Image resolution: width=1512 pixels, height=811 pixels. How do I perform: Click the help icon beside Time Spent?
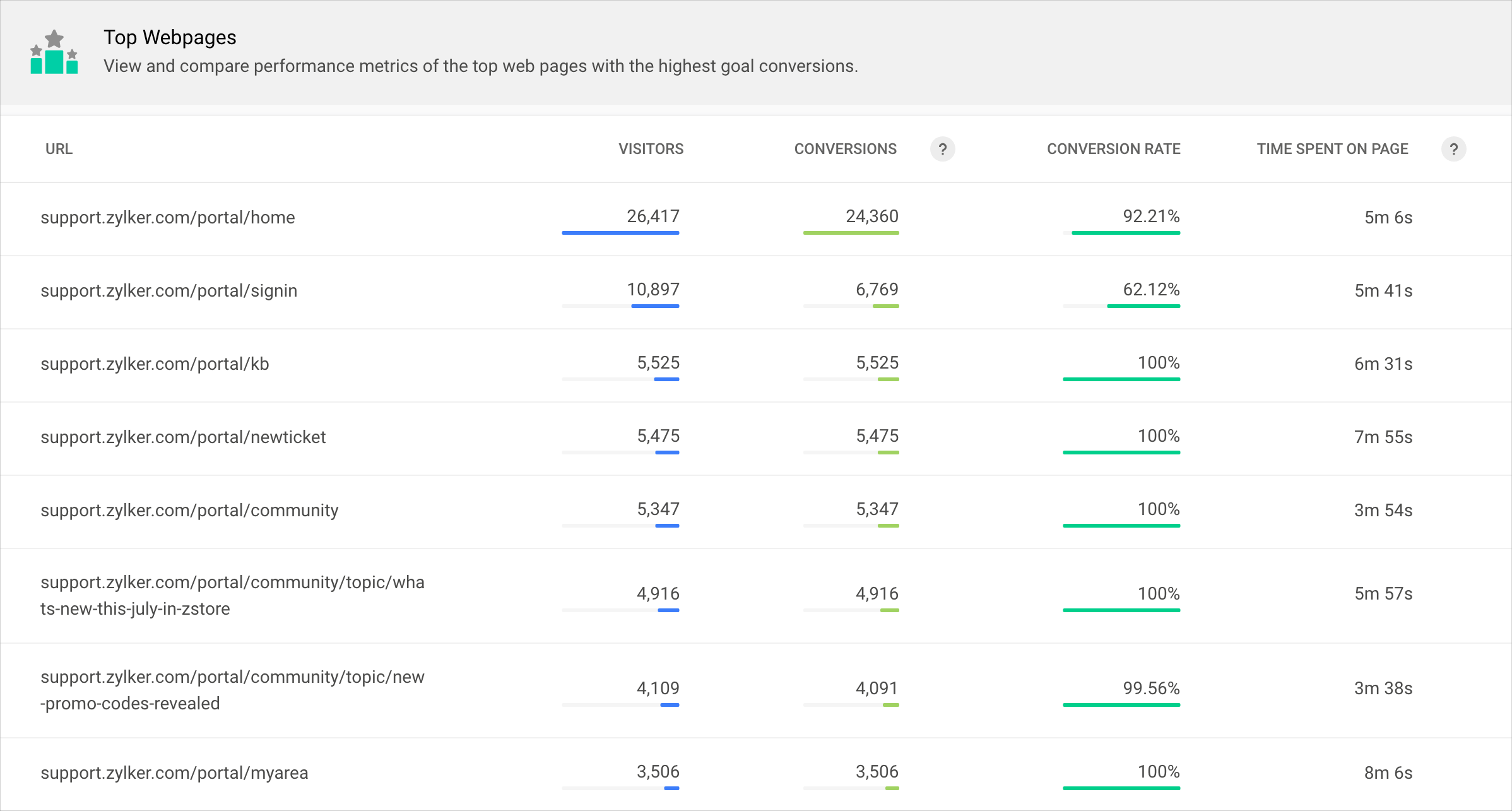(x=1453, y=149)
